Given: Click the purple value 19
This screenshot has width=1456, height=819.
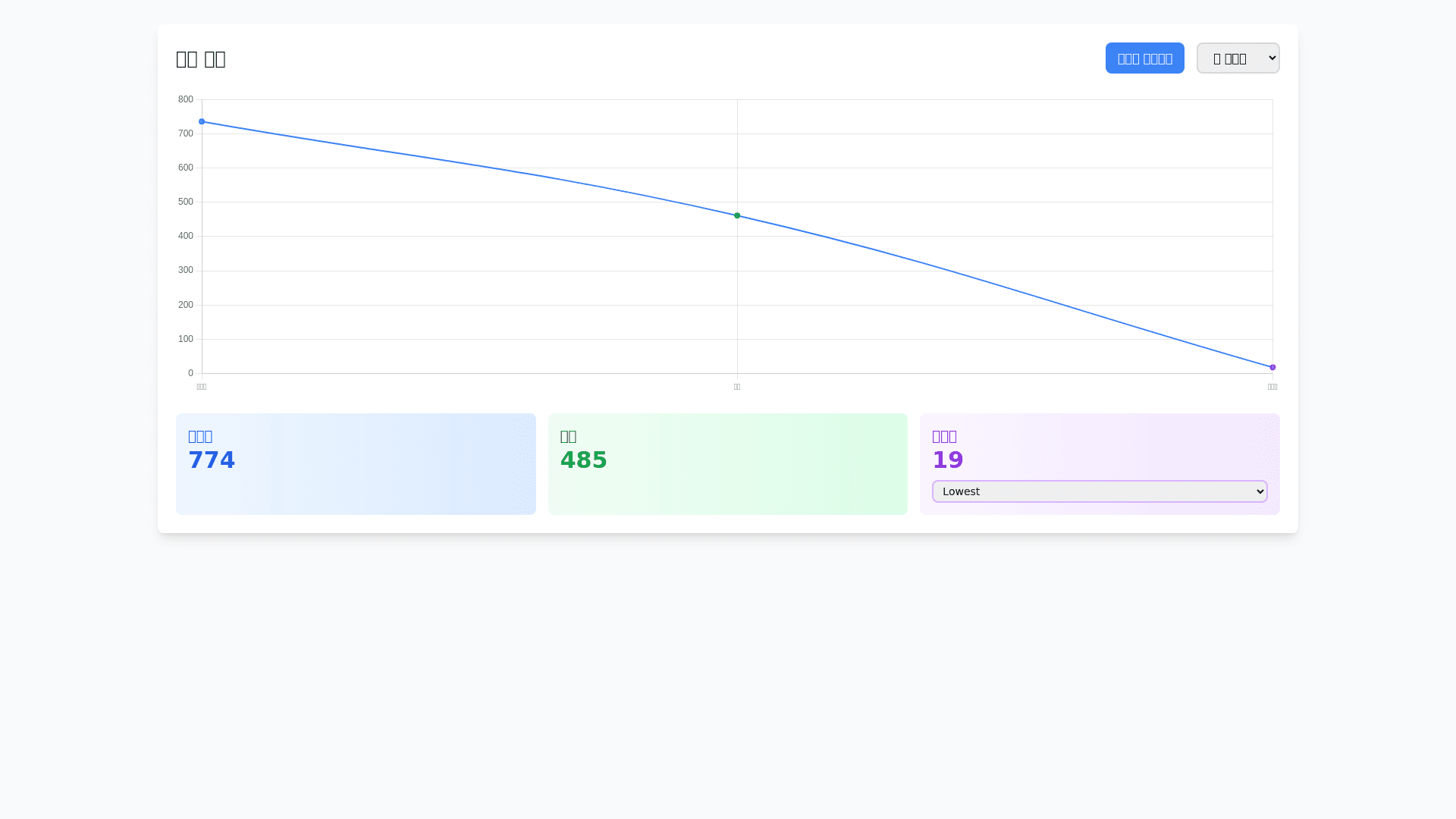Looking at the screenshot, I should point(947,460).
